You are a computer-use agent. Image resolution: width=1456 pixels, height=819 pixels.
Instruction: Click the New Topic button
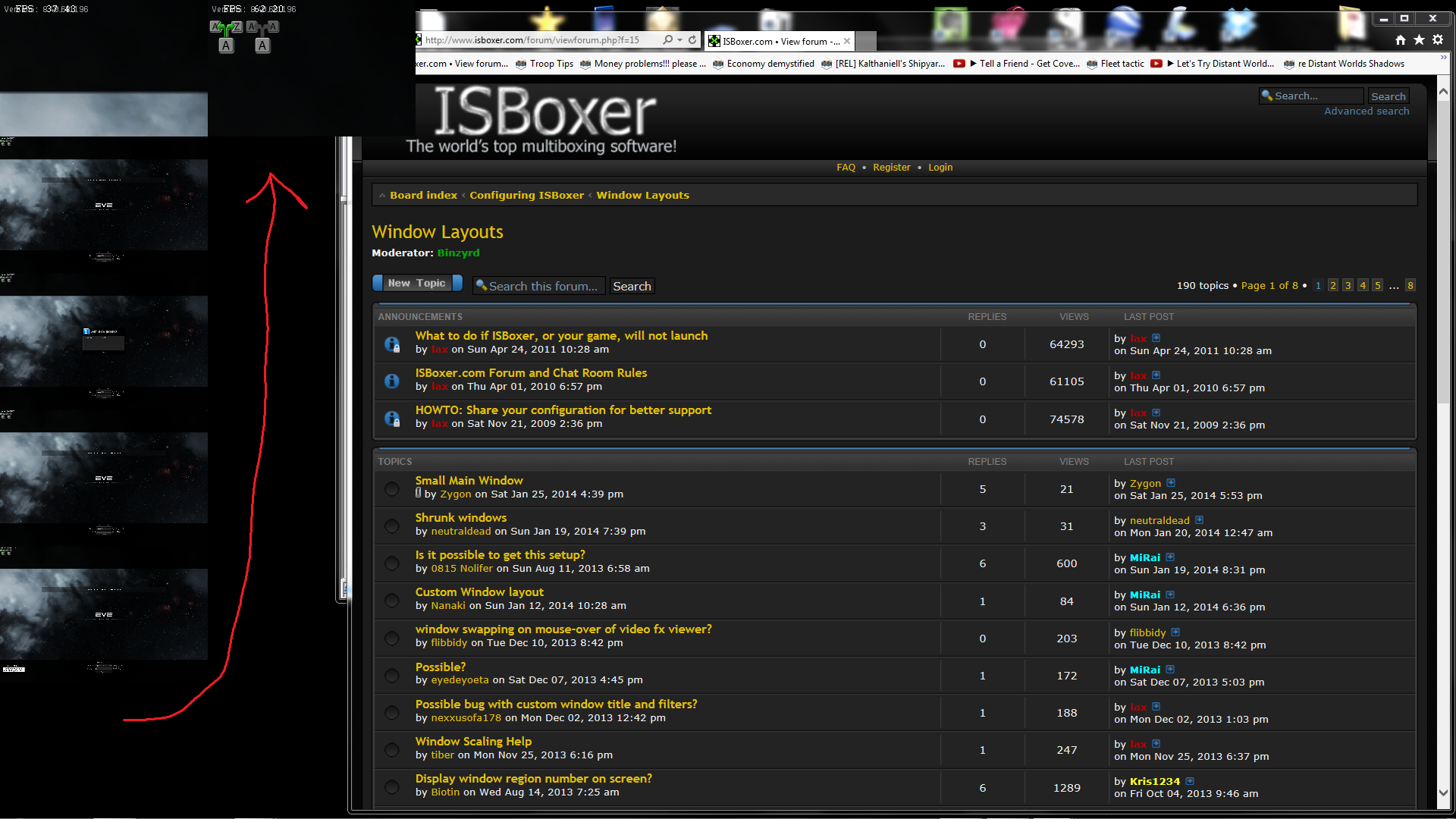click(417, 284)
